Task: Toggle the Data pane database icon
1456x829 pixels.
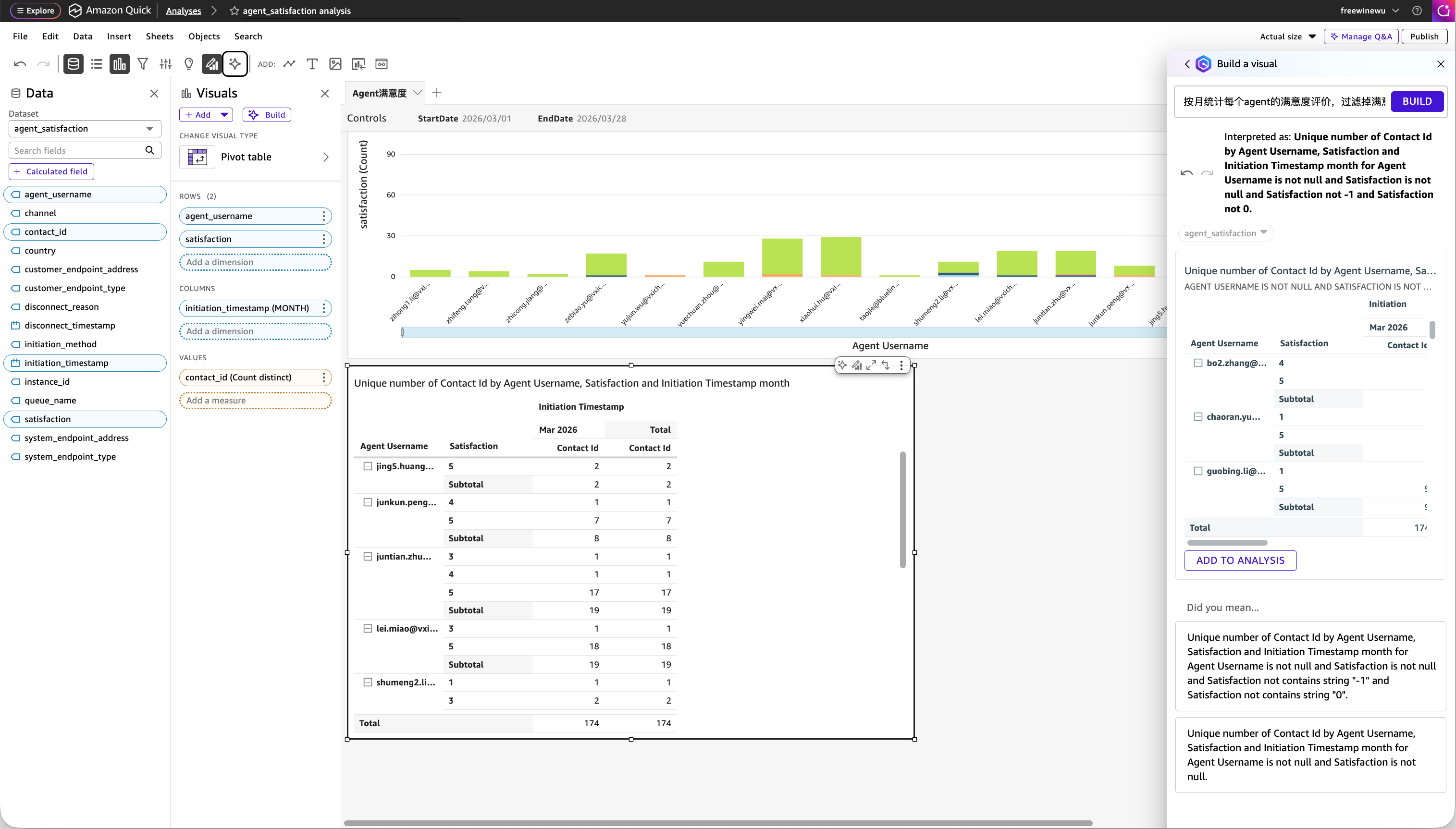Action: [74, 64]
